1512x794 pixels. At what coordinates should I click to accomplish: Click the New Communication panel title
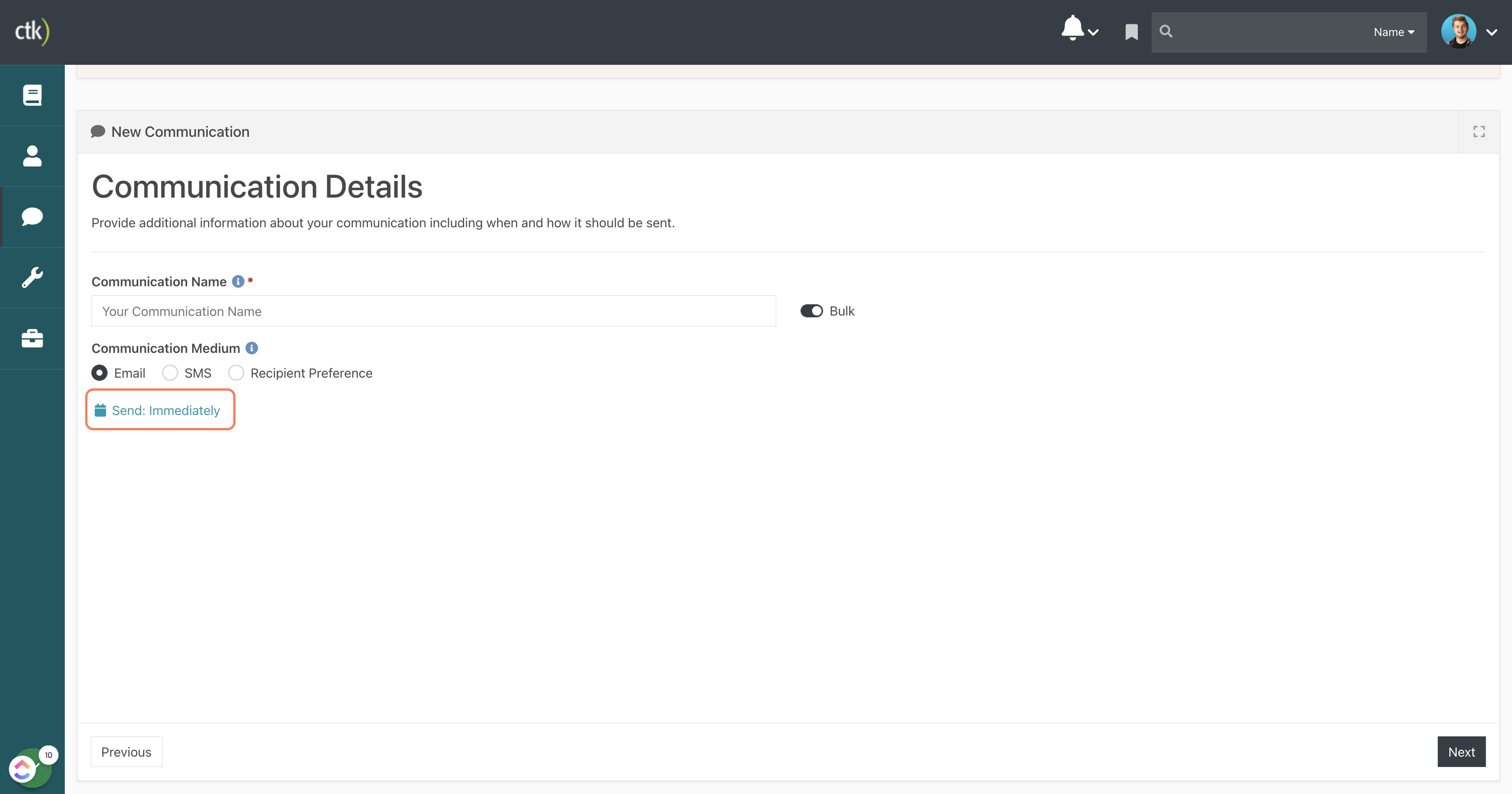pos(180,131)
